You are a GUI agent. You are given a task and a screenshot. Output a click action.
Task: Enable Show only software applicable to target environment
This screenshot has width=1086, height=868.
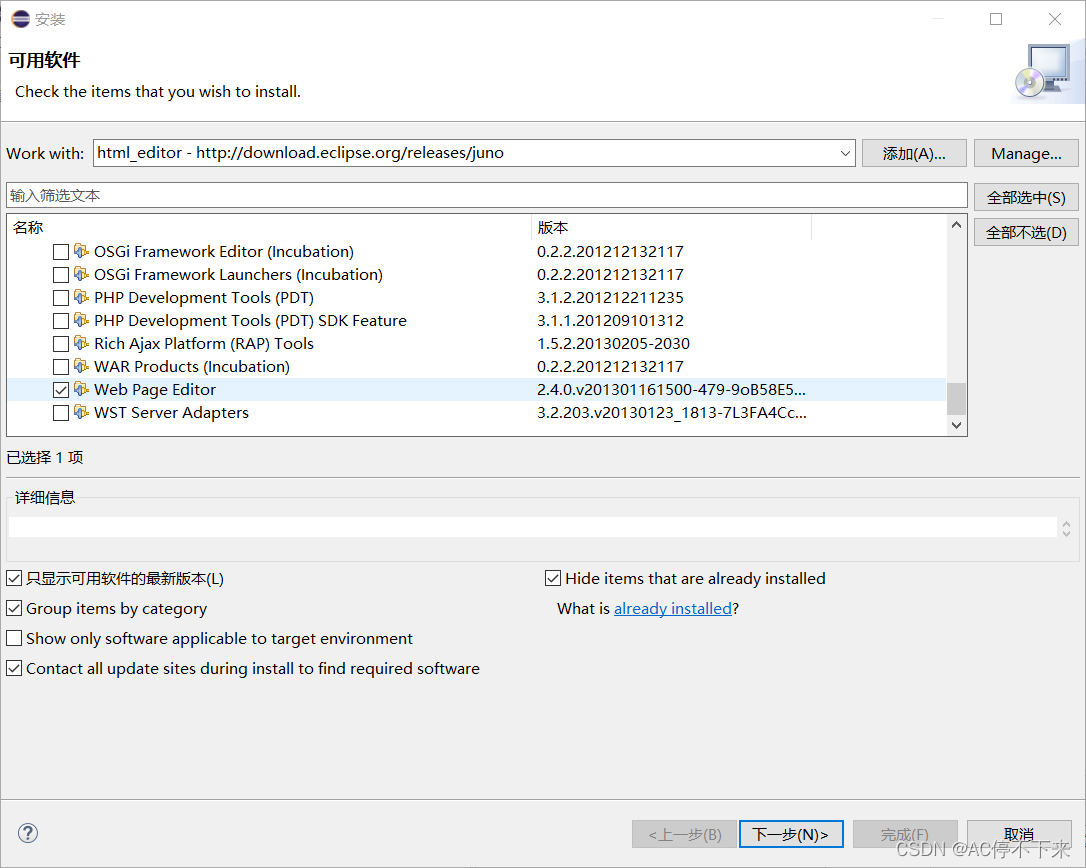coord(14,638)
